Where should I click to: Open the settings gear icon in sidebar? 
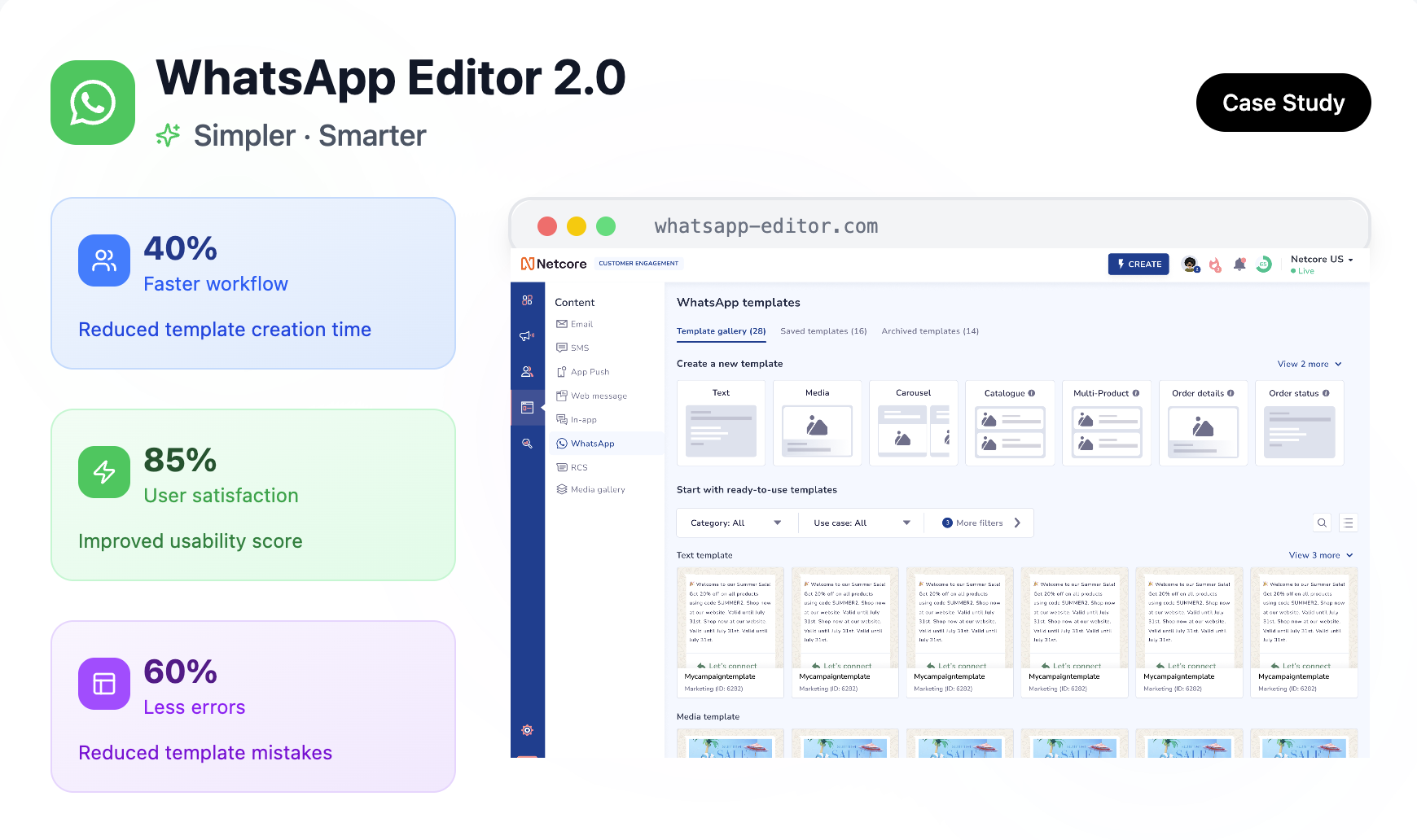point(527,730)
